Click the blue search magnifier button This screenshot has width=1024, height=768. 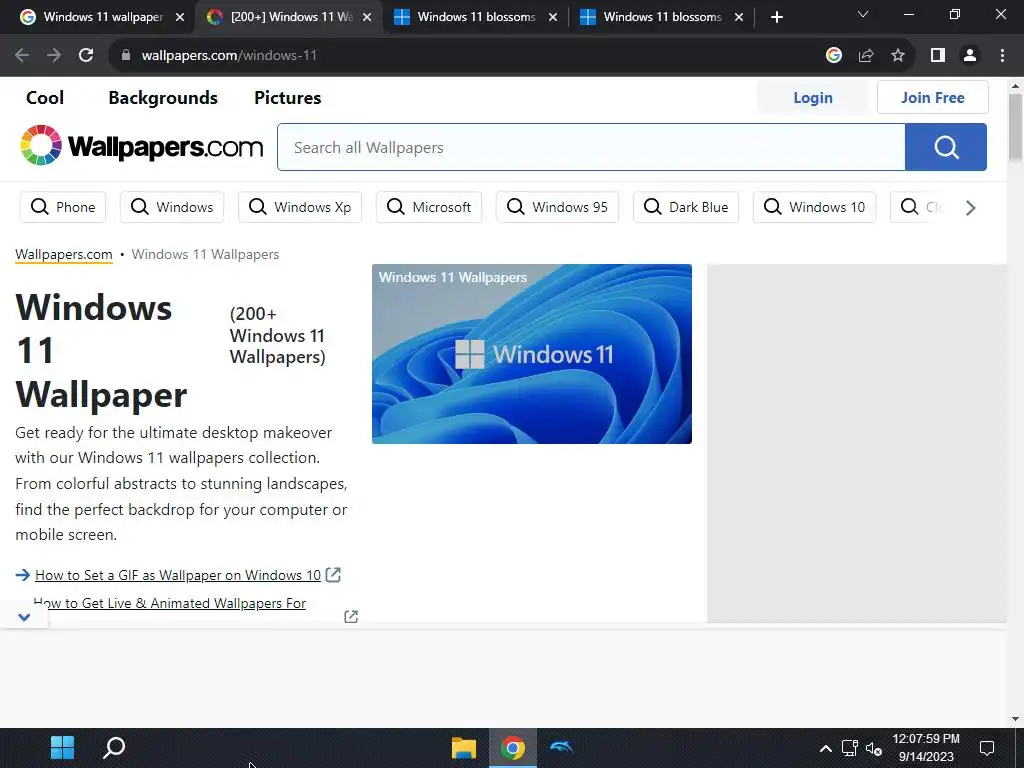(x=946, y=147)
